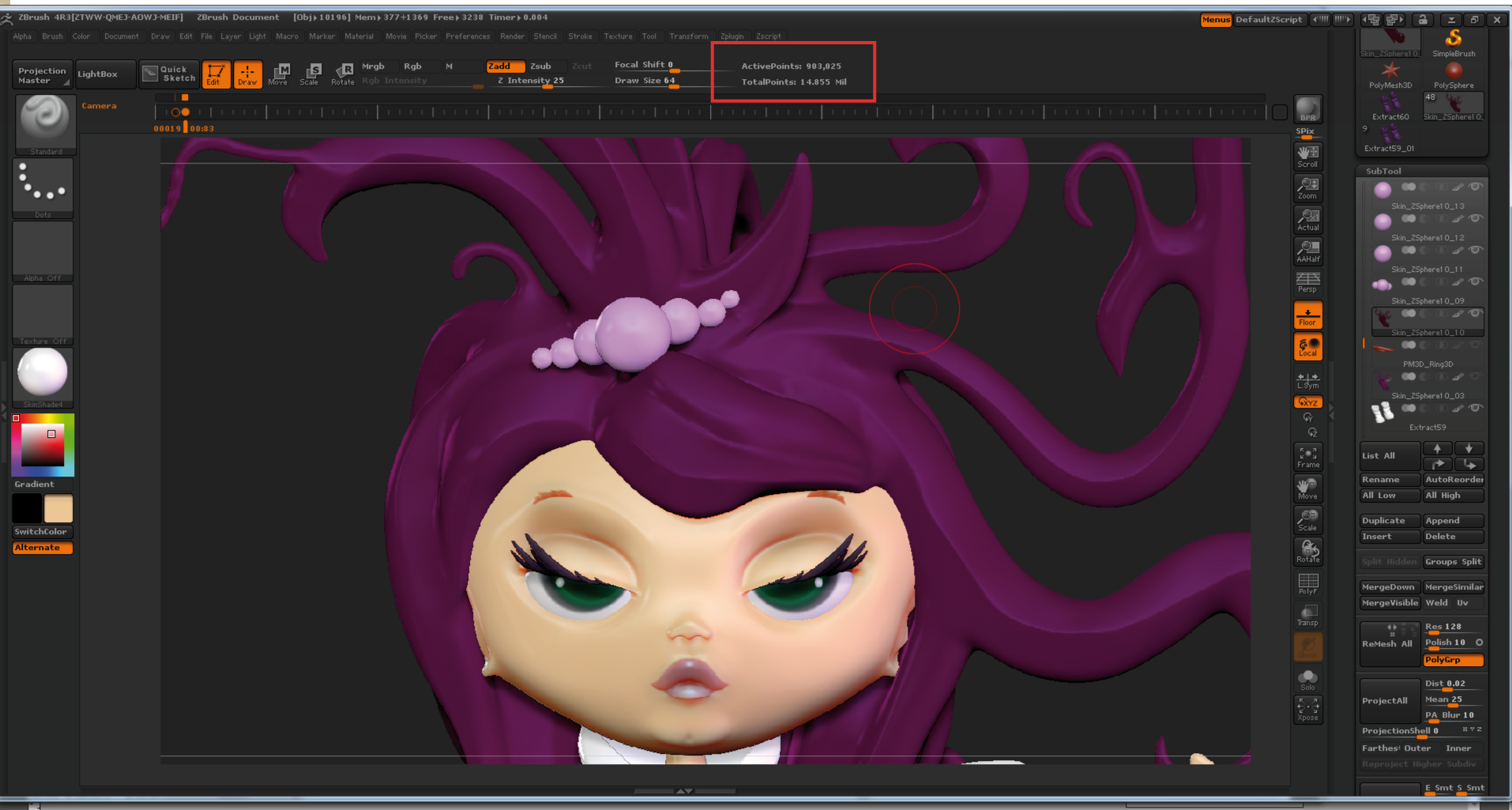The image size is (1512, 810).
Task: Click the select-subtool-up arrow
Action: click(1438, 449)
